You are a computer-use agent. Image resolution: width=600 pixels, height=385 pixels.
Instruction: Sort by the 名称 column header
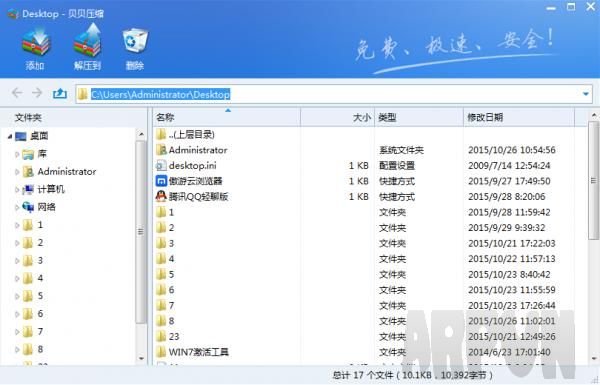pyautogui.click(x=227, y=117)
